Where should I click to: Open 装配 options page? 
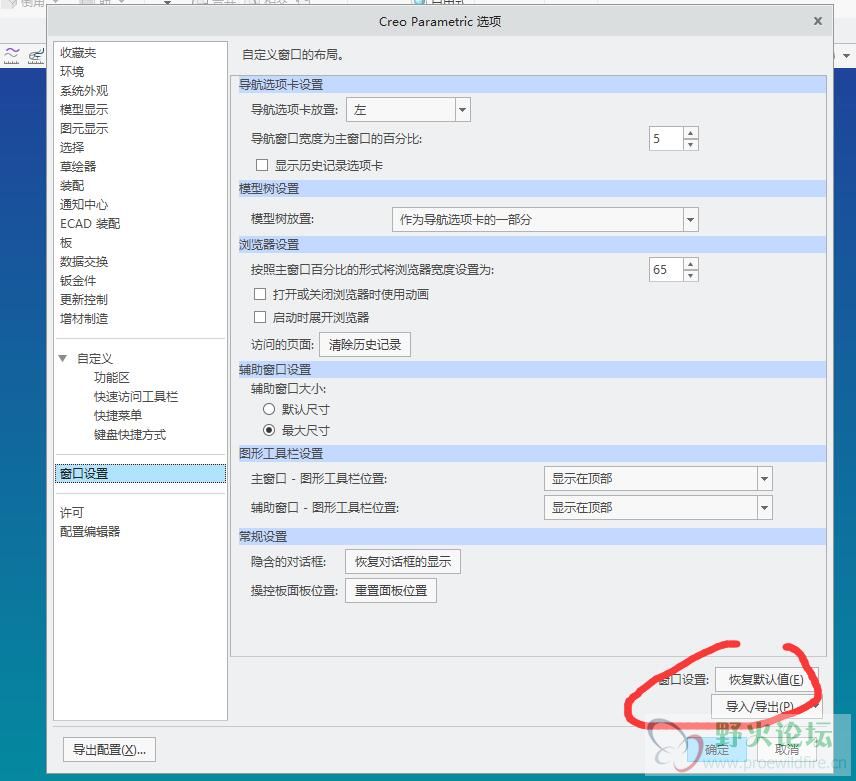(72, 186)
